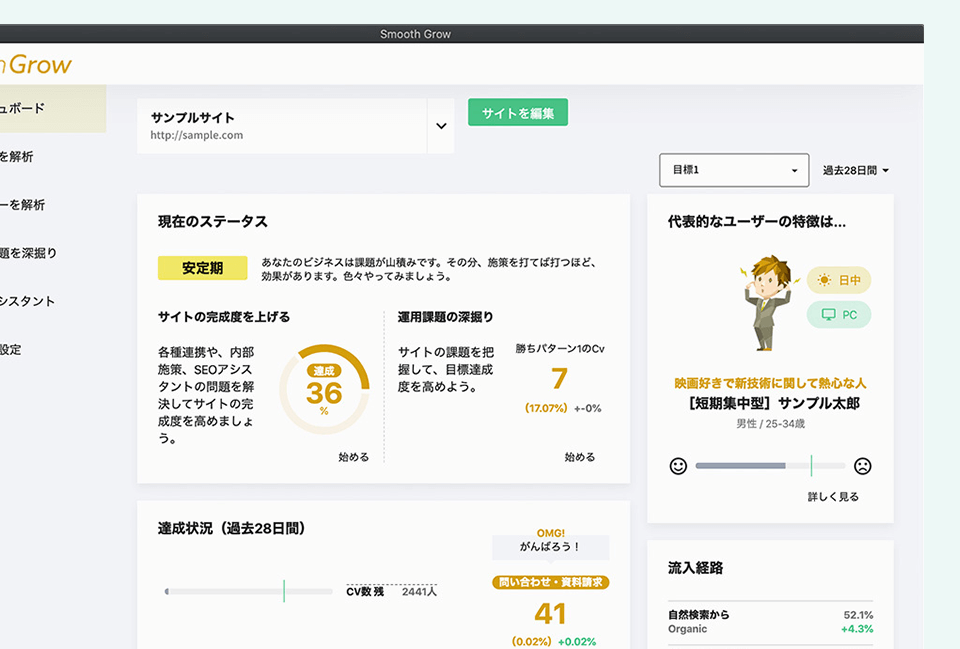Click the 詳しく見る link
The width and height of the screenshot is (960, 649).
coord(833,497)
